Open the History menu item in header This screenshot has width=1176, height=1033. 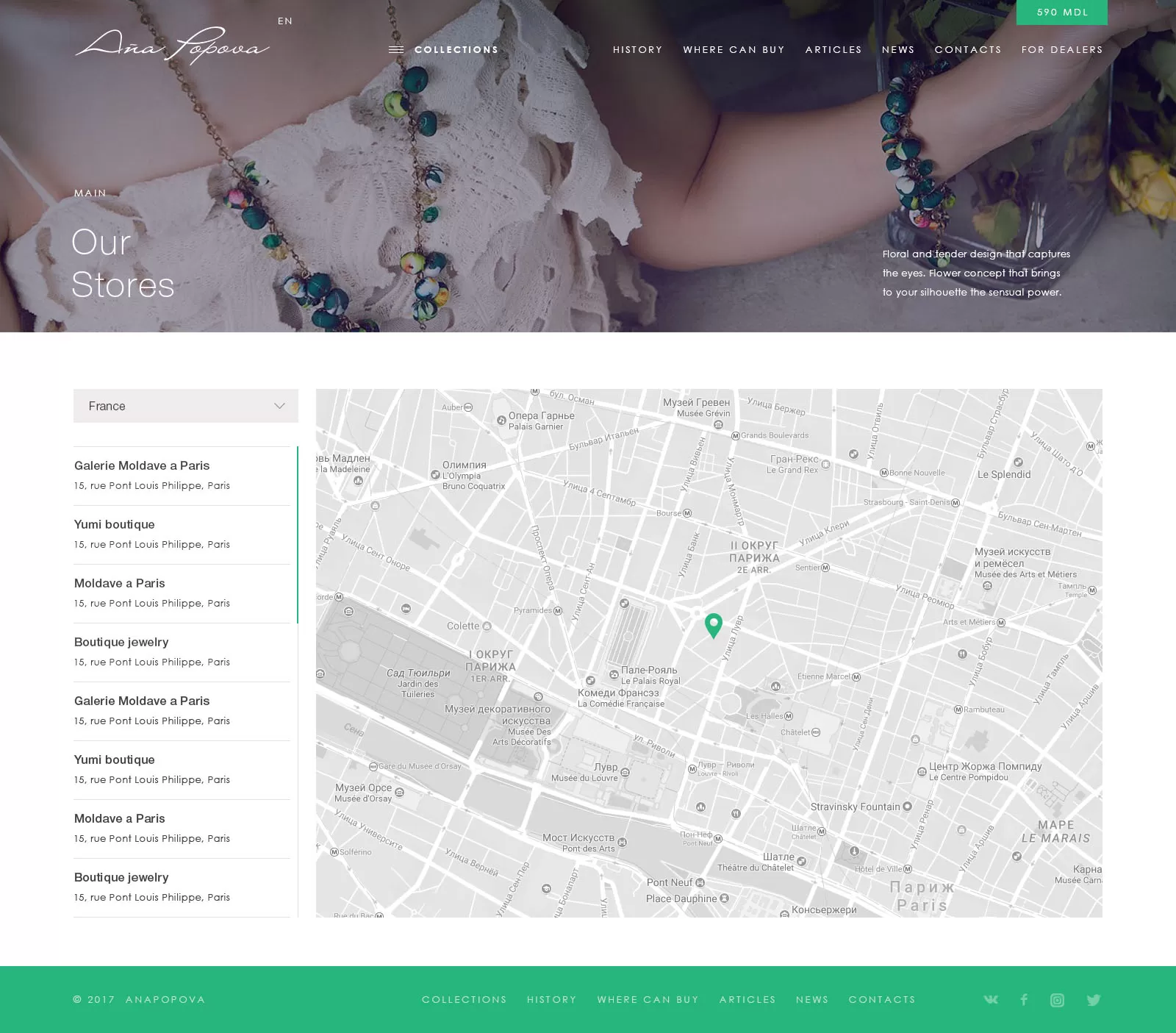(x=638, y=50)
